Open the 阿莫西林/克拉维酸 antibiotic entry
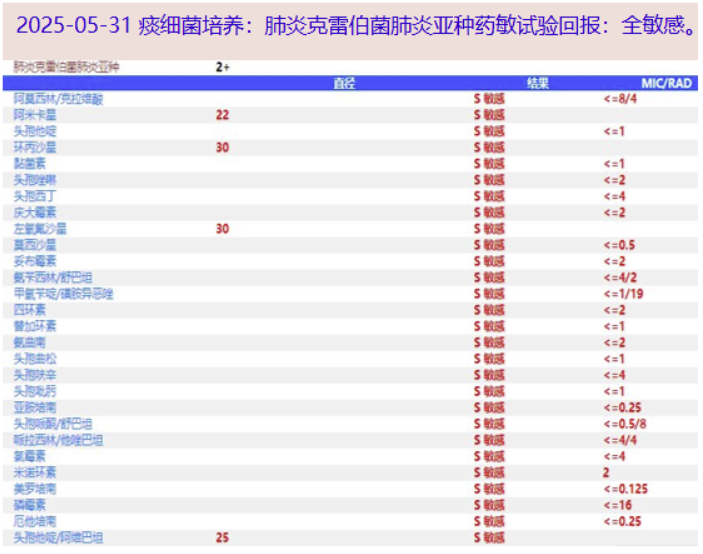The image size is (703, 554). coord(58,99)
